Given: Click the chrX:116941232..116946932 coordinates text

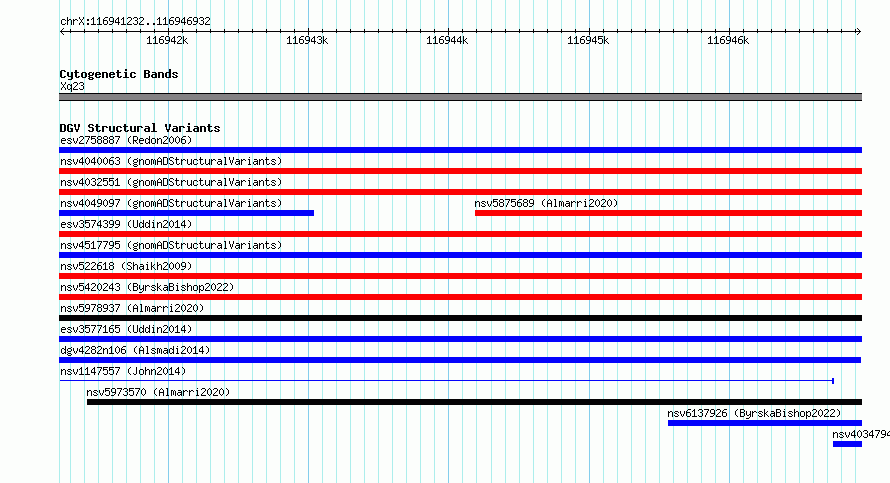Looking at the screenshot, I should (x=135, y=21).
